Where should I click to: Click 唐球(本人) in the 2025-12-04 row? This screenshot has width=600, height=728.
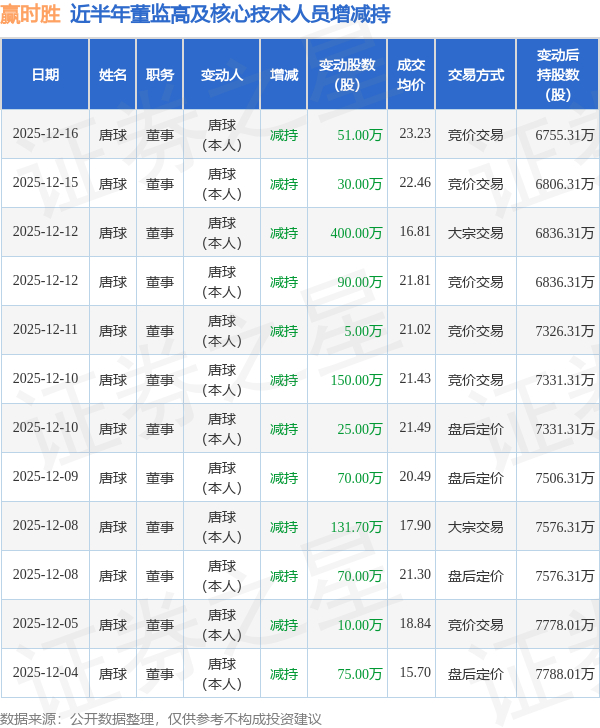coord(222,674)
